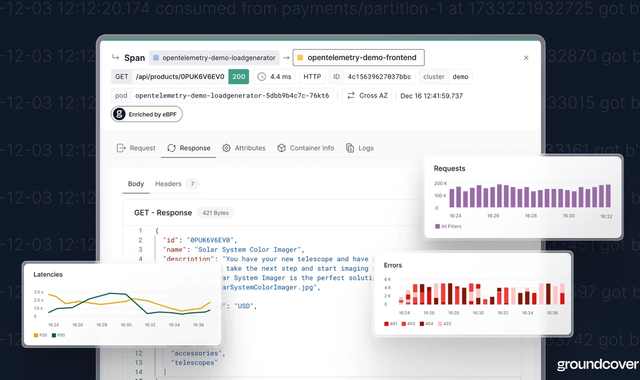Open the Container Info tab
Viewport: 640px width, 380px height.
coord(305,148)
